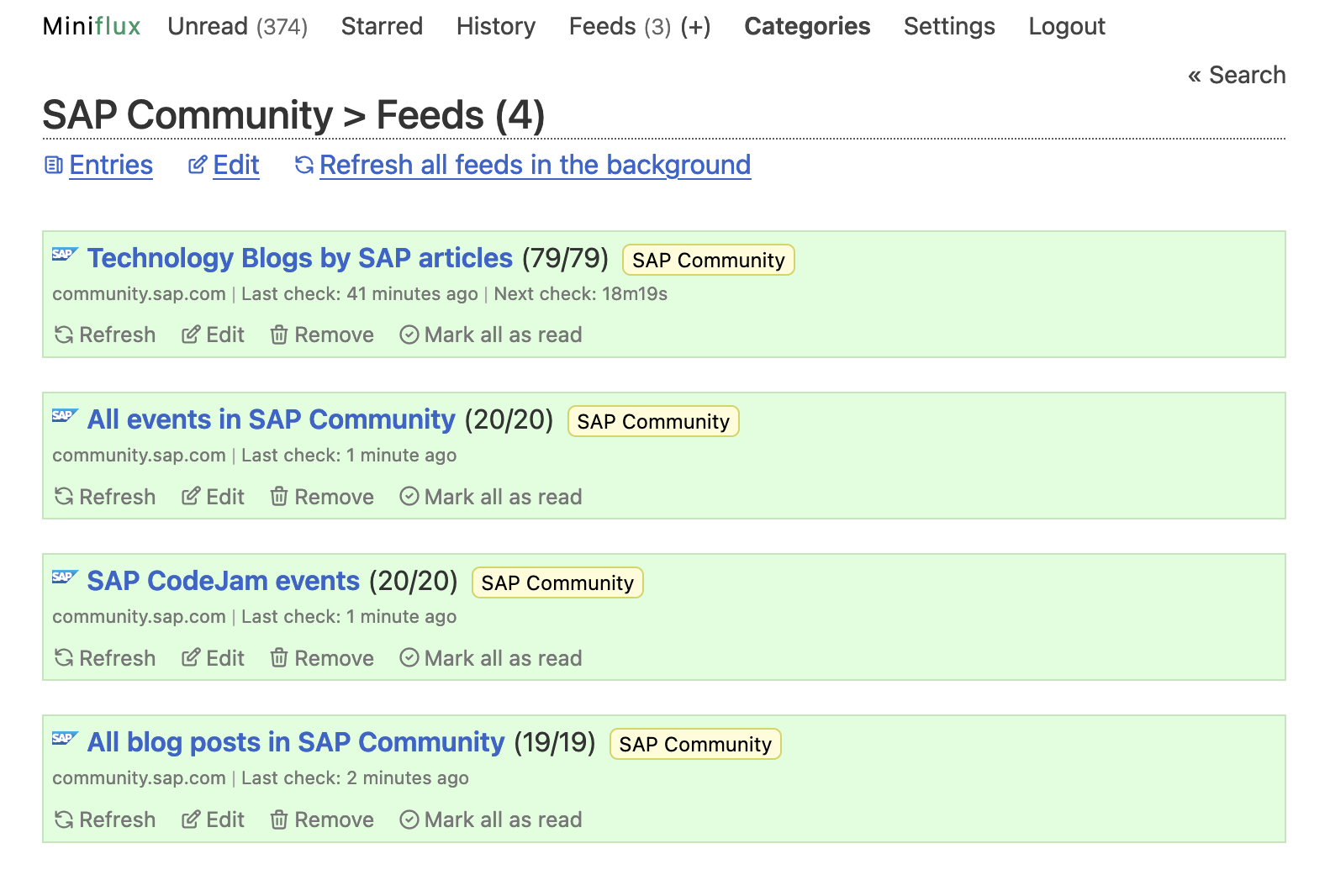Click trash icon for SAP CodeJam events

point(279,658)
